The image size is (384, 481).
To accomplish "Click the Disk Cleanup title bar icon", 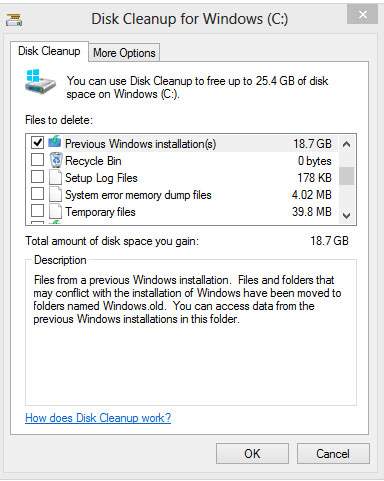I will tap(14, 19).
